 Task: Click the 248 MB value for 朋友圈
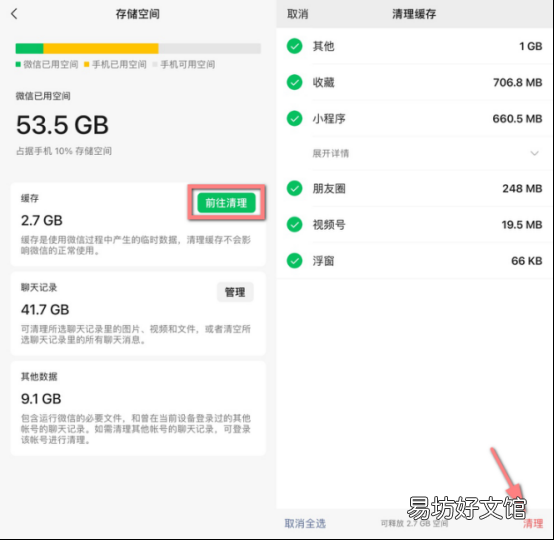[522, 188]
